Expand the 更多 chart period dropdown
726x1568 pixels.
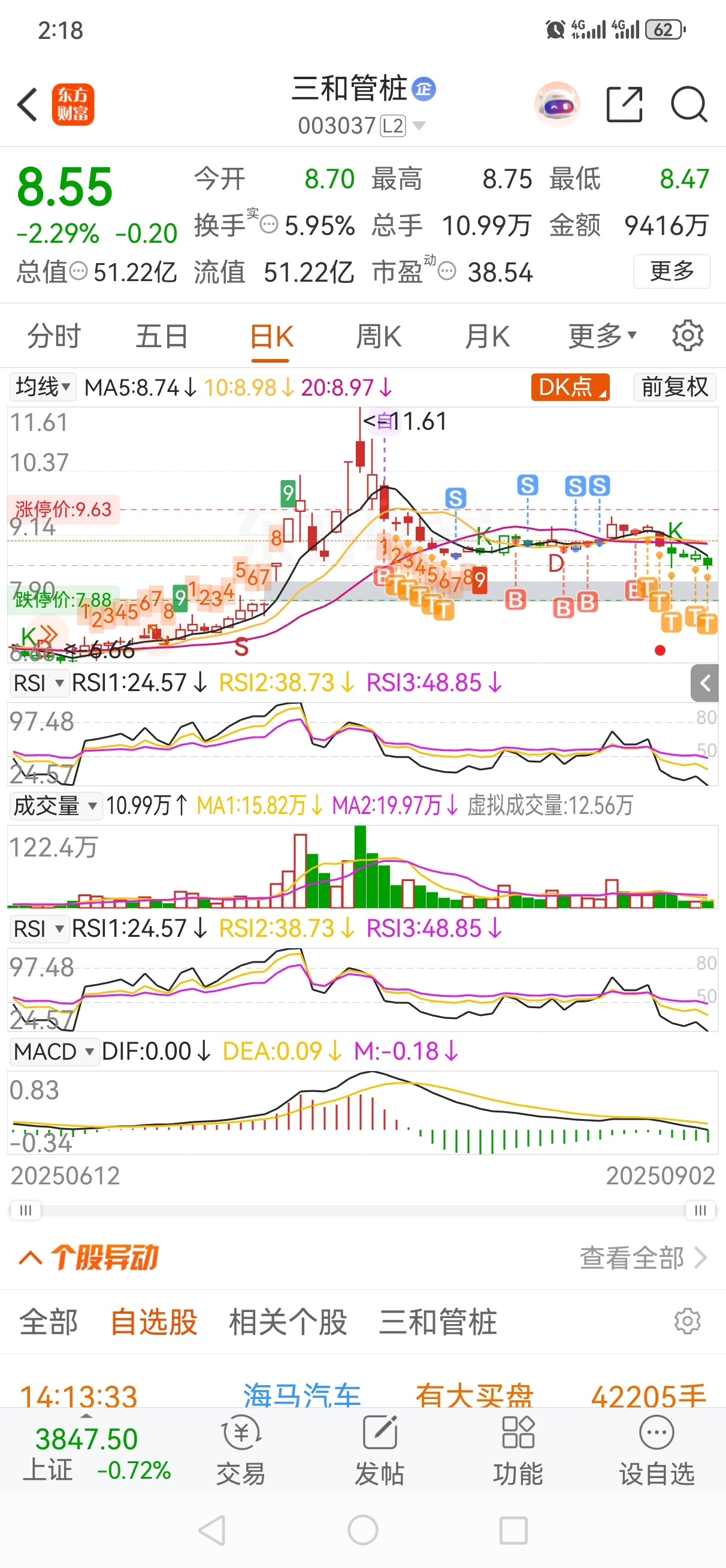603,336
